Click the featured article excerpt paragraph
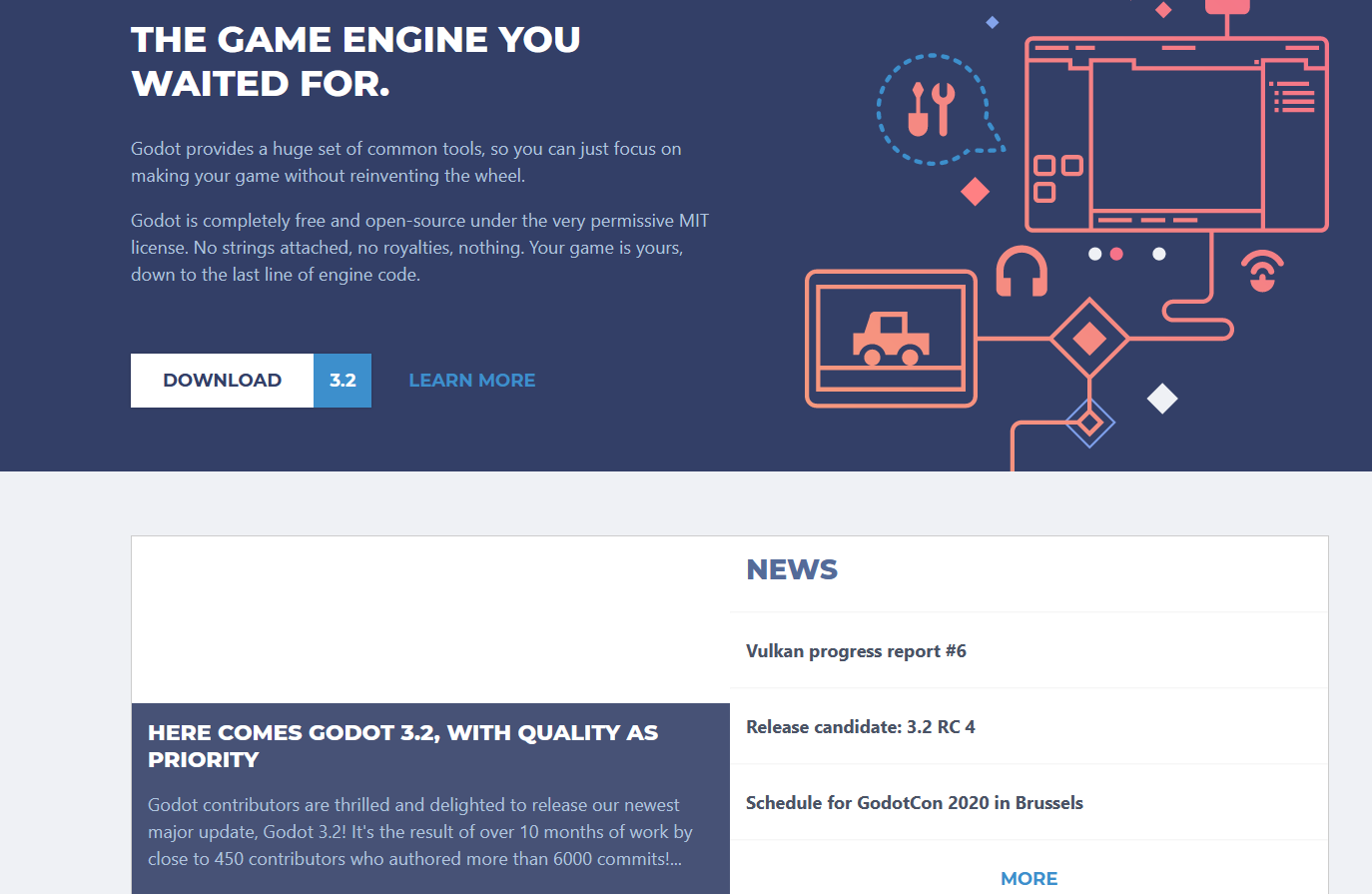The height and width of the screenshot is (894, 1372). (x=419, y=832)
